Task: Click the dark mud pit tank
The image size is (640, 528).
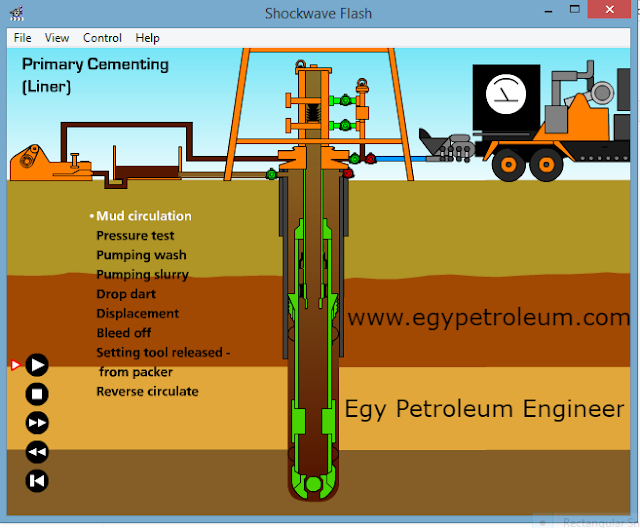Action: [x=147, y=173]
